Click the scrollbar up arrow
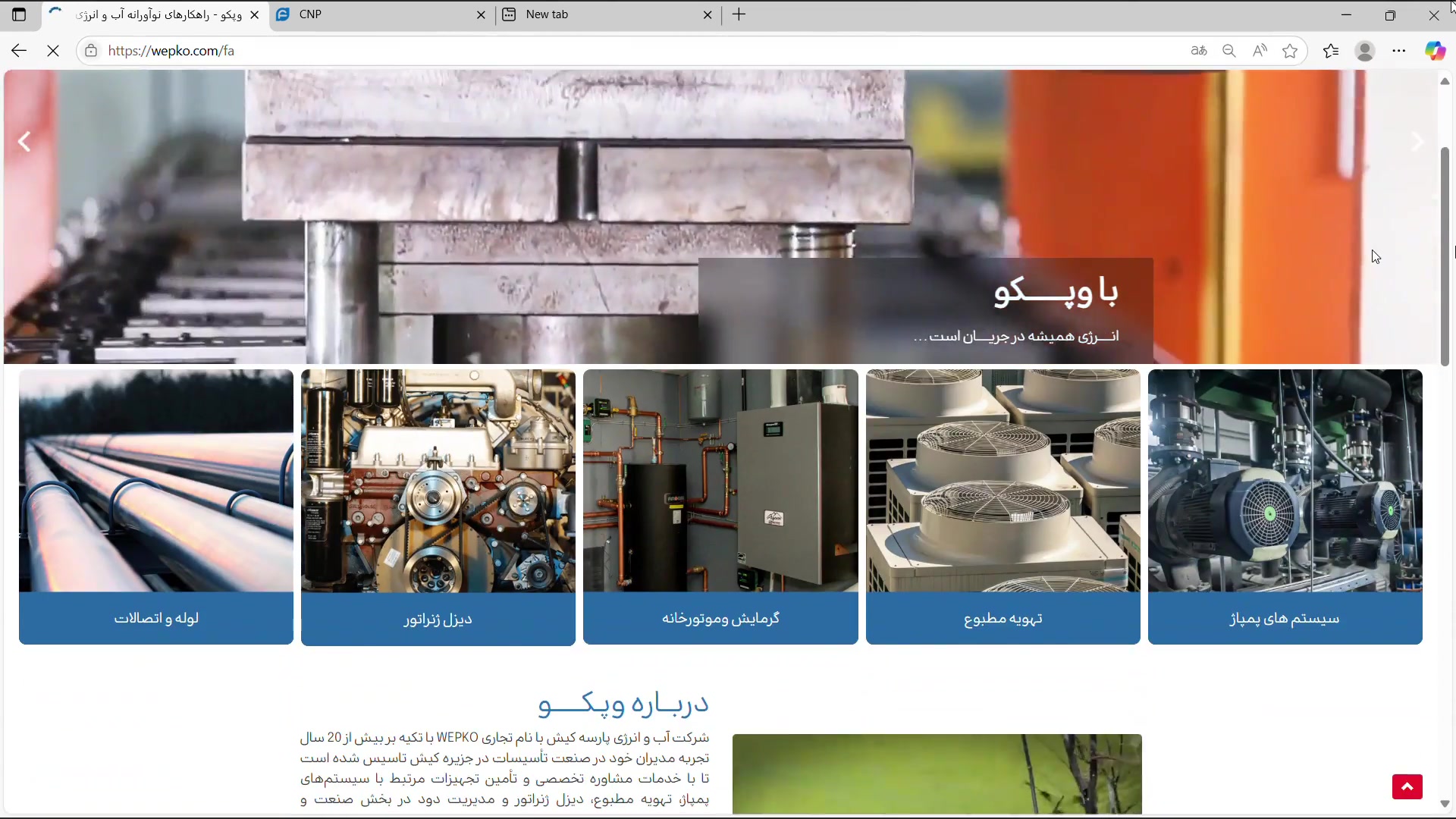1456x819 pixels. (x=1445, y=80)
